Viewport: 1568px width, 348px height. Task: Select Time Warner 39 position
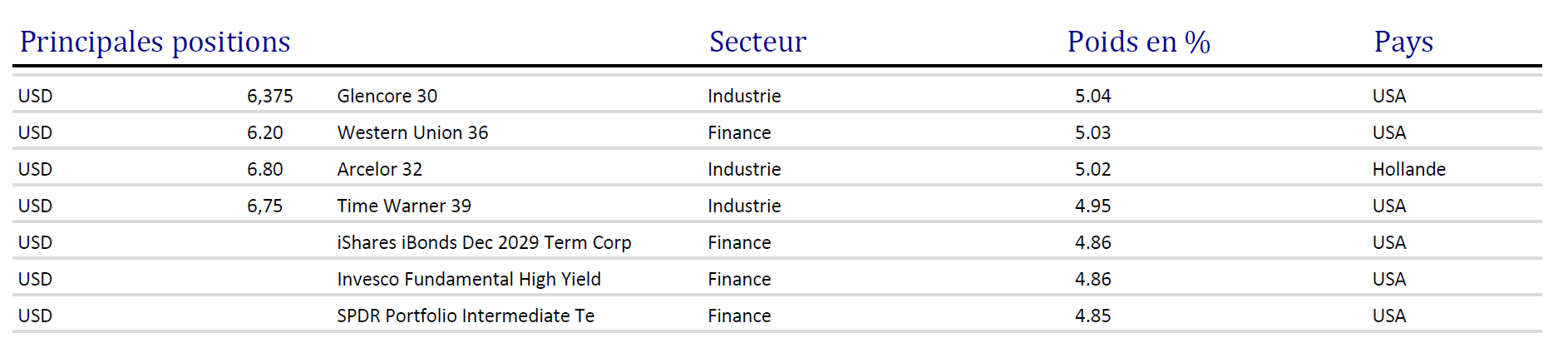pos(404,206)
